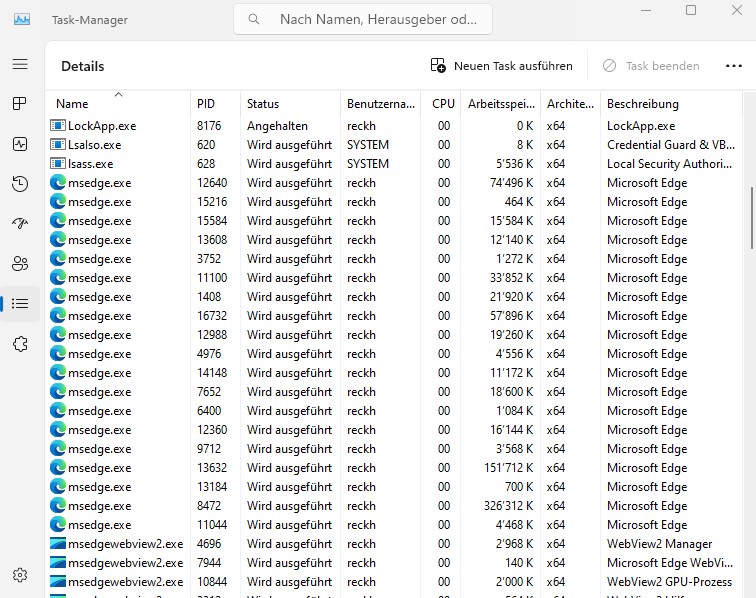Viewport: 756px width, 598px height.
Task: Click in the search field 'Nach Namen, Herausgeber'
Action: pyautogui.click(x=363, y=19)
